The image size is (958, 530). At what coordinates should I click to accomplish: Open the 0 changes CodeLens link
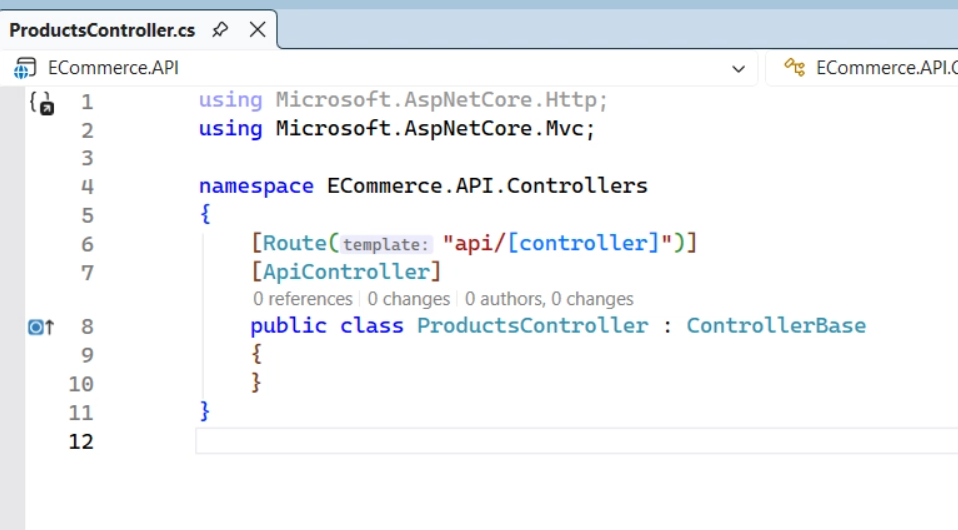pos(408,299)
